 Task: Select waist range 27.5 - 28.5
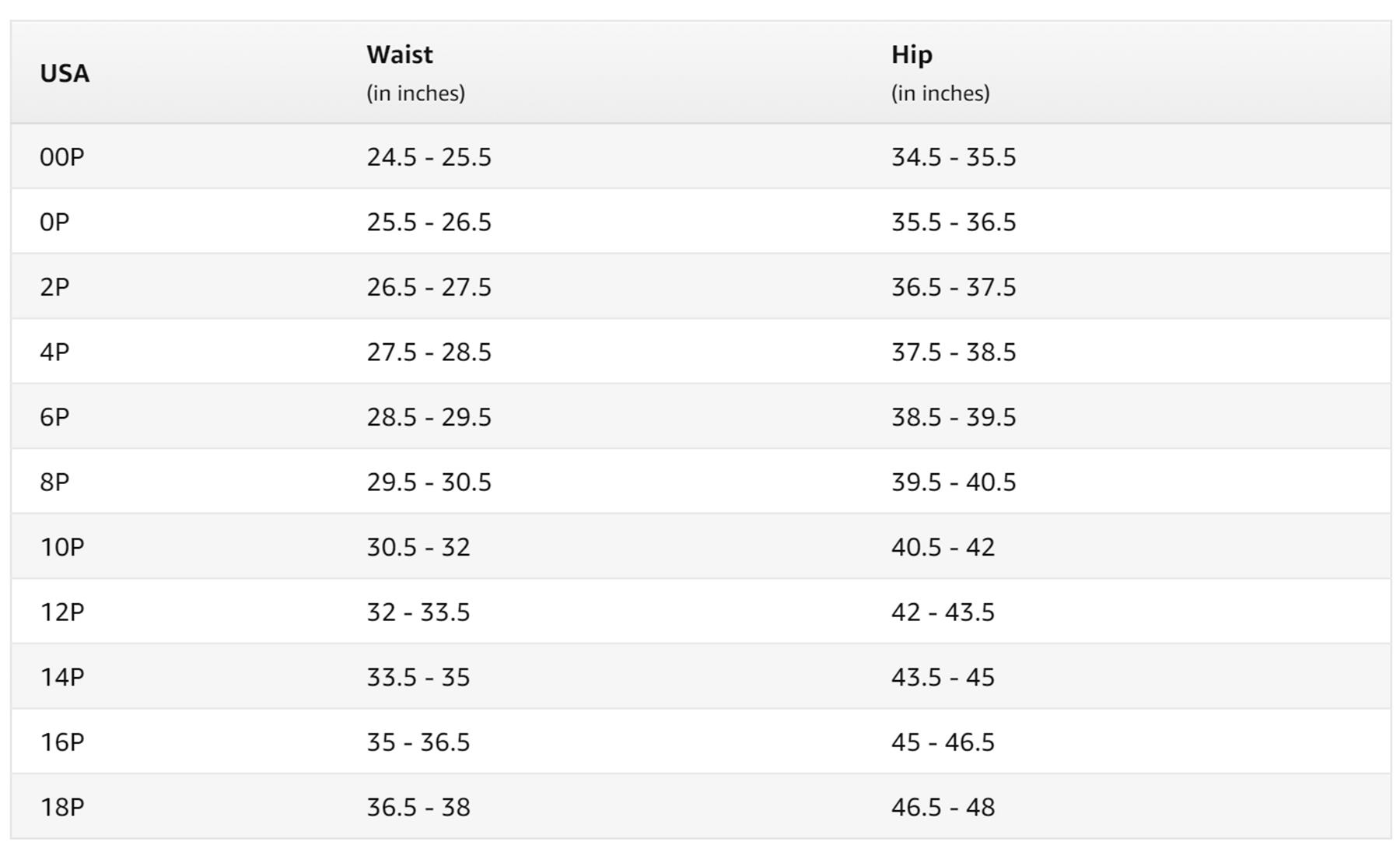pos(429,353)
